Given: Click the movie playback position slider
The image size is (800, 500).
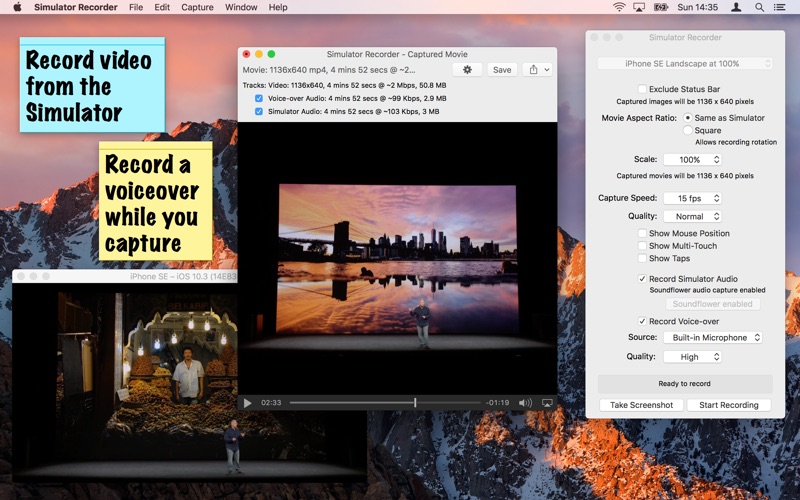Looking at the screenshot, I should (385, 403).
